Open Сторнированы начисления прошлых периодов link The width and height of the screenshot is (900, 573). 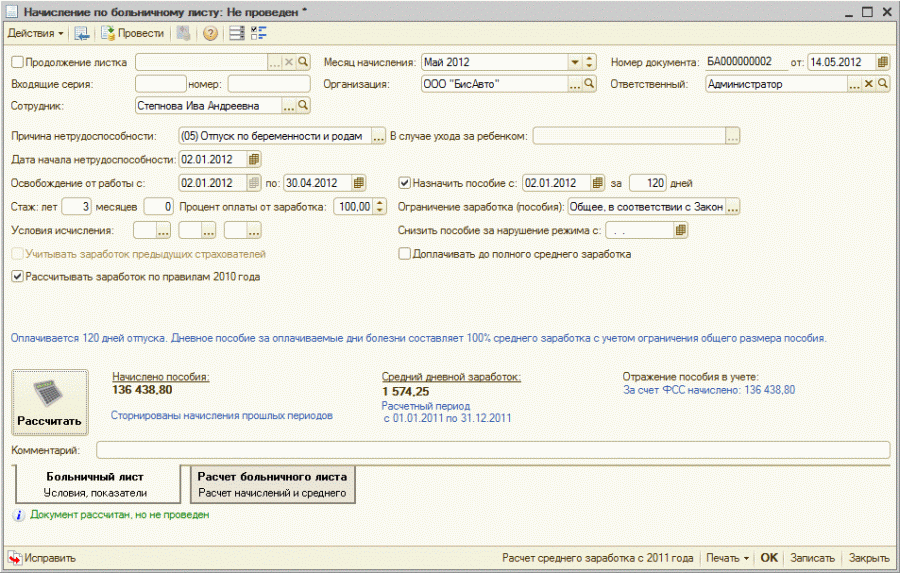pyautogui.click(x=221, y=414)
